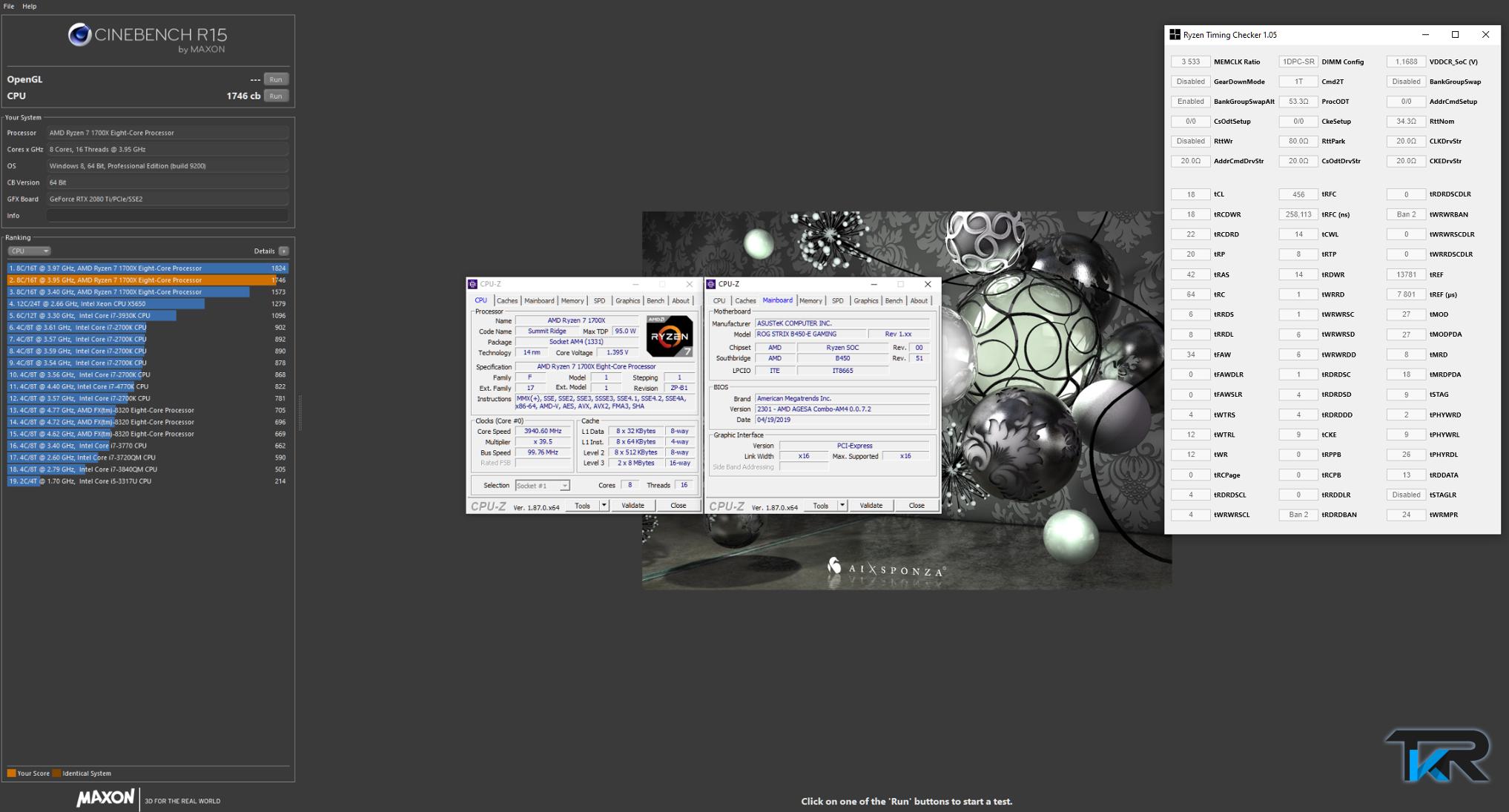This screenshot has height=812, width=1509.
Task: Close the left CPU-Z window with X
Action: [x=690, y=284]
